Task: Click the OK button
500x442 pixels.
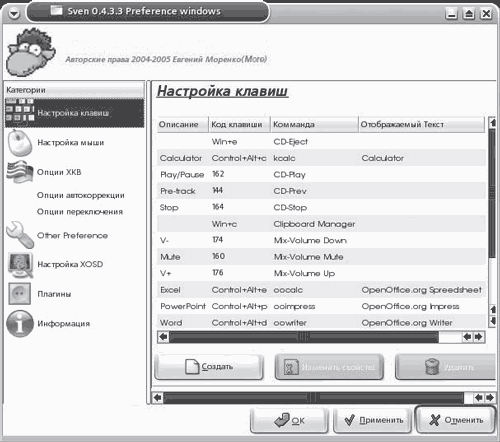Action: pos(289,420)
